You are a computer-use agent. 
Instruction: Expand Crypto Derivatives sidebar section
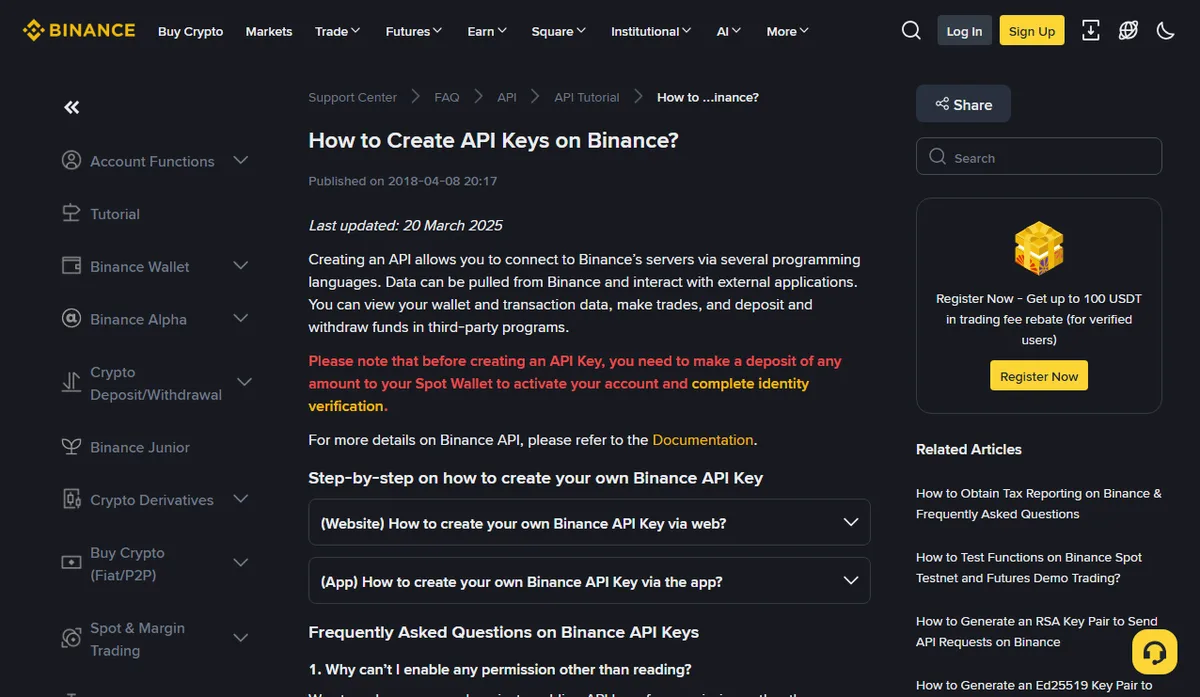point(241,499)
